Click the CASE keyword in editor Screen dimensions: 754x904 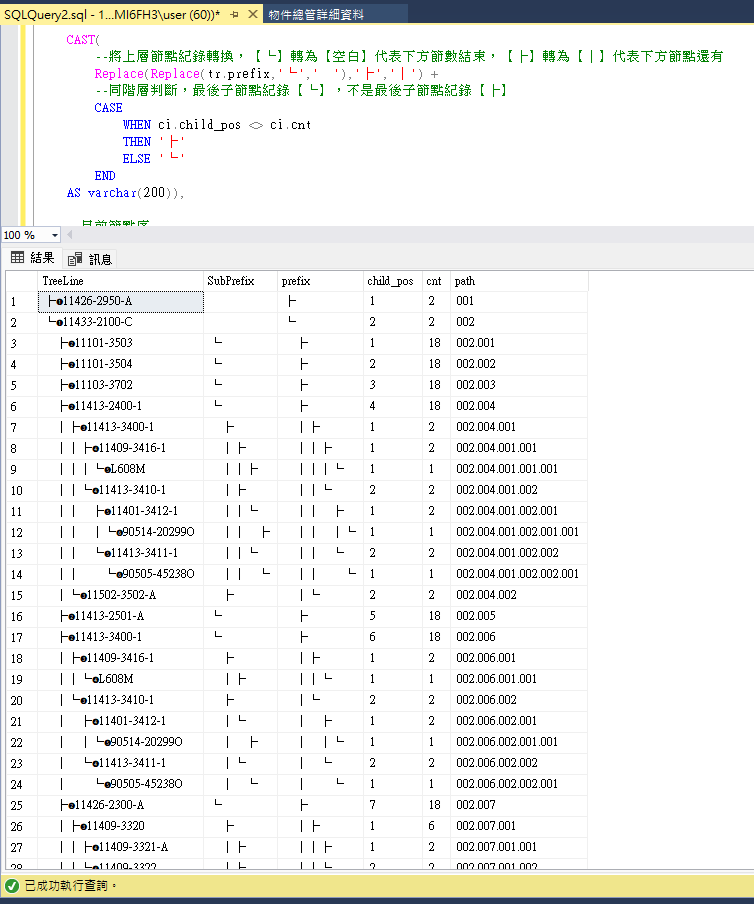108,108
